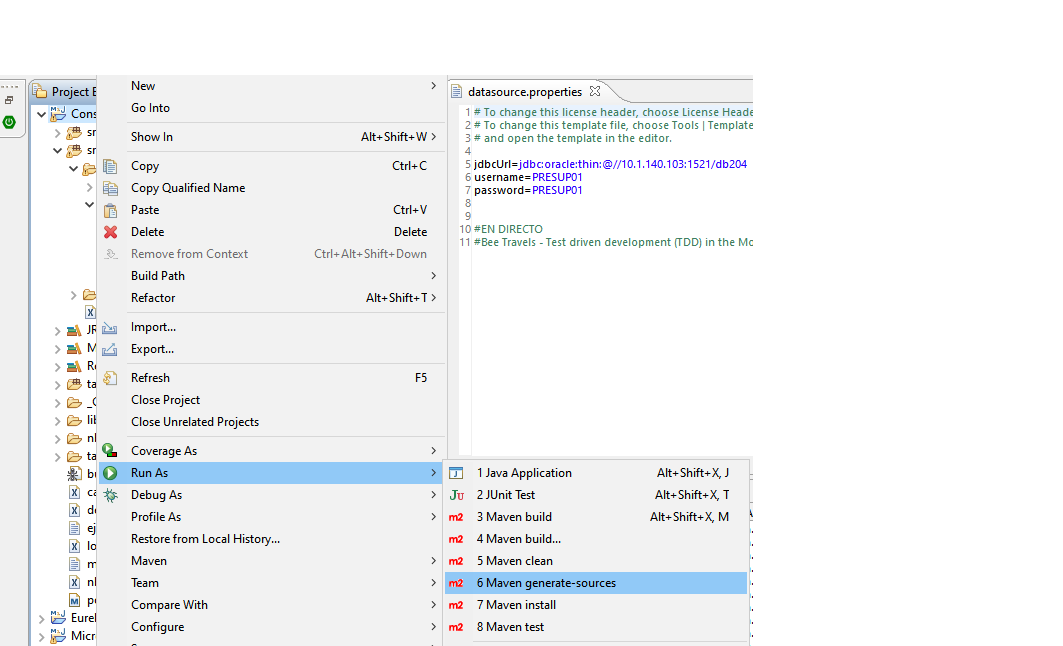Choose 7 Maven install from submenu
This screenshot has width=1063, height=646.
pyautogui.click(x=516, y=605)
